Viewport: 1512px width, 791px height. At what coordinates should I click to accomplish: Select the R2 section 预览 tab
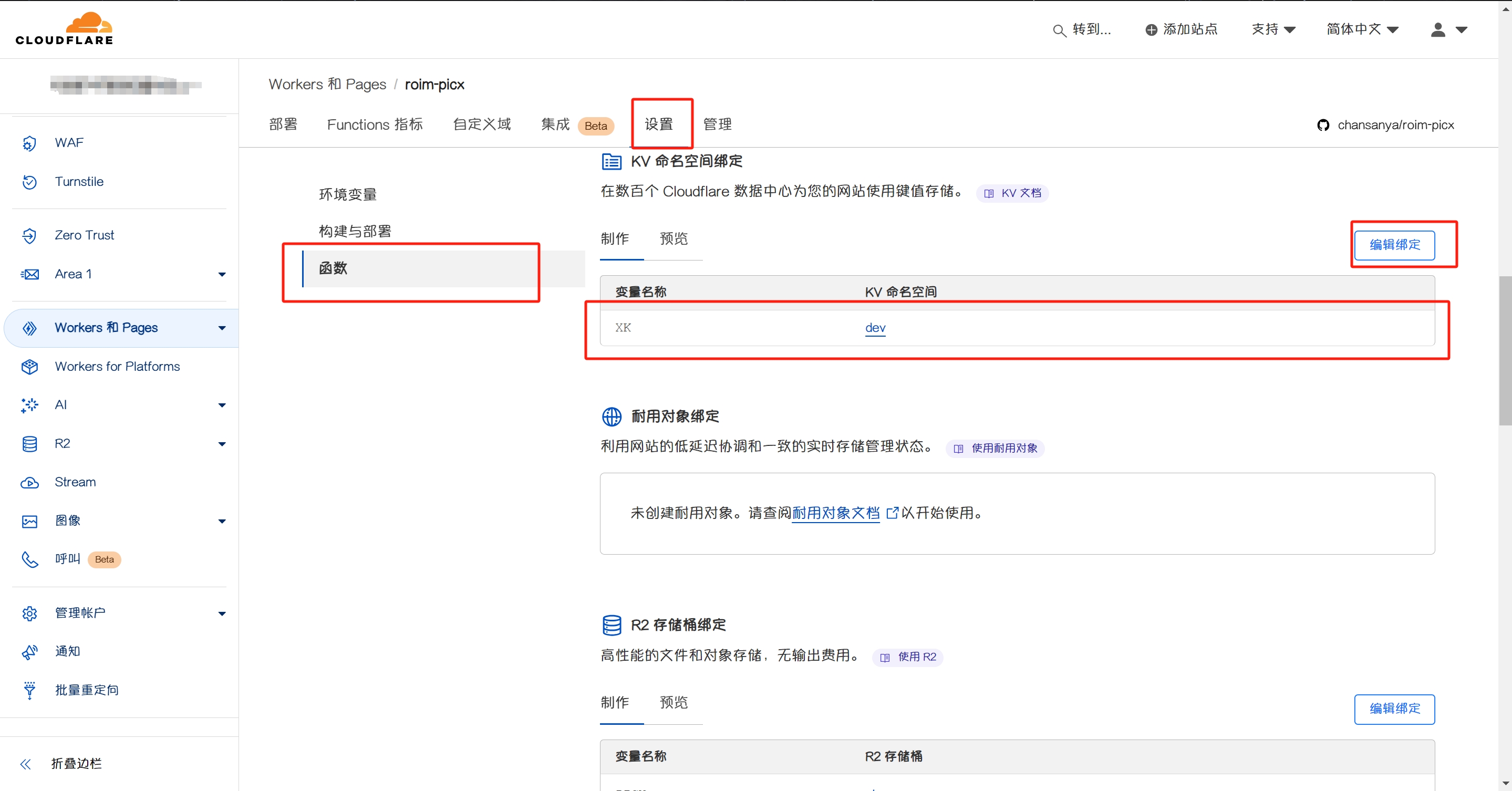[x=673, y=702]
